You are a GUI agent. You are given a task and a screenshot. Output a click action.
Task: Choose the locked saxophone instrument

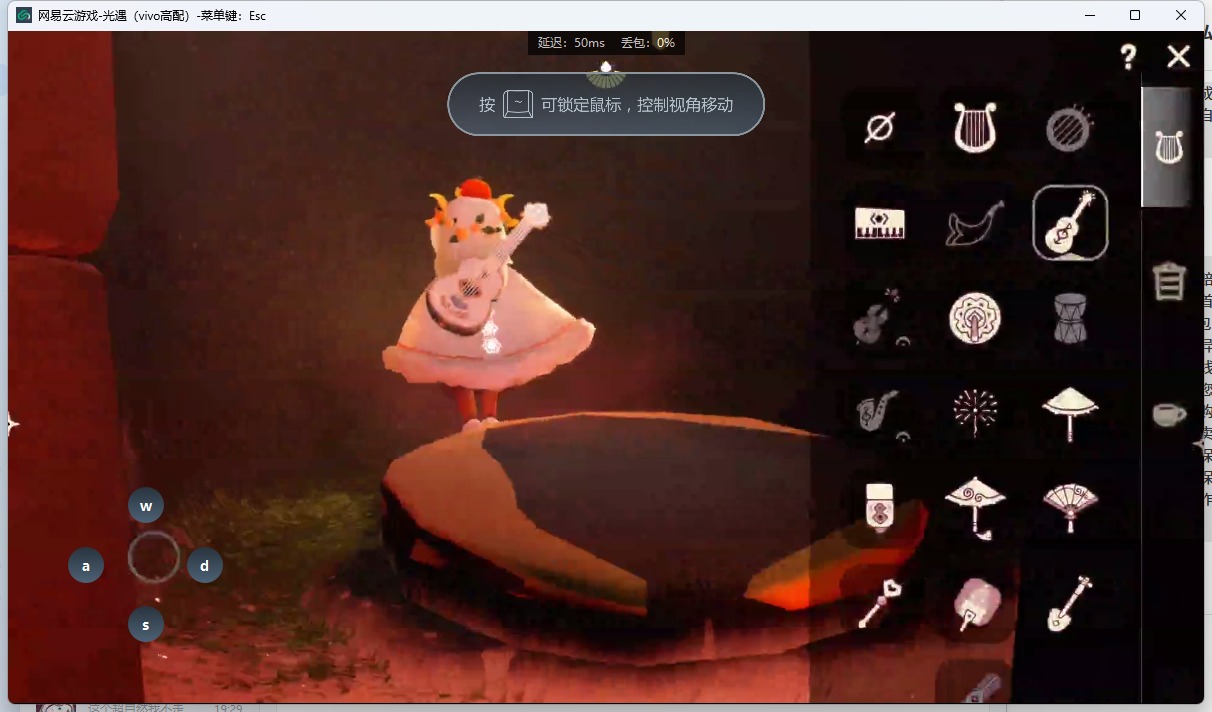coord(880,413)
